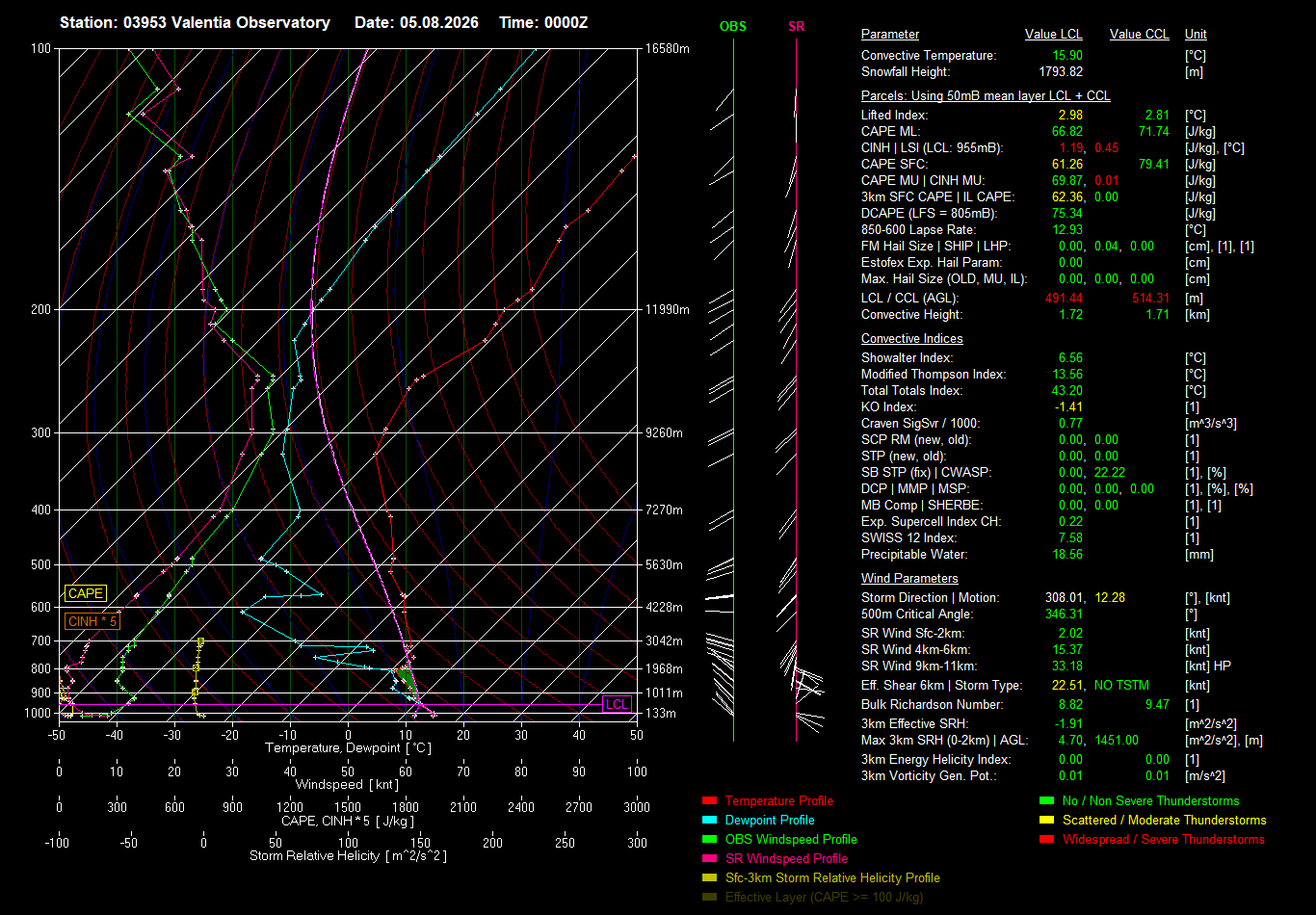
Task: Click the 'Unit' column heading
Action: pos(1196,35)
